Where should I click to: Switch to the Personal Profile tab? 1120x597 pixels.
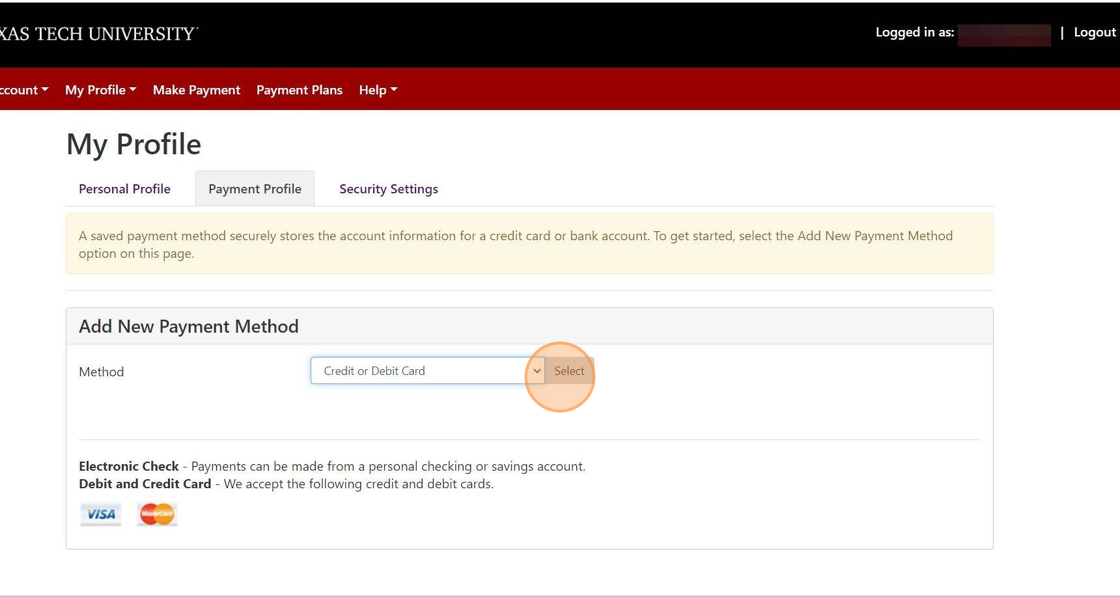coord(124,189)
